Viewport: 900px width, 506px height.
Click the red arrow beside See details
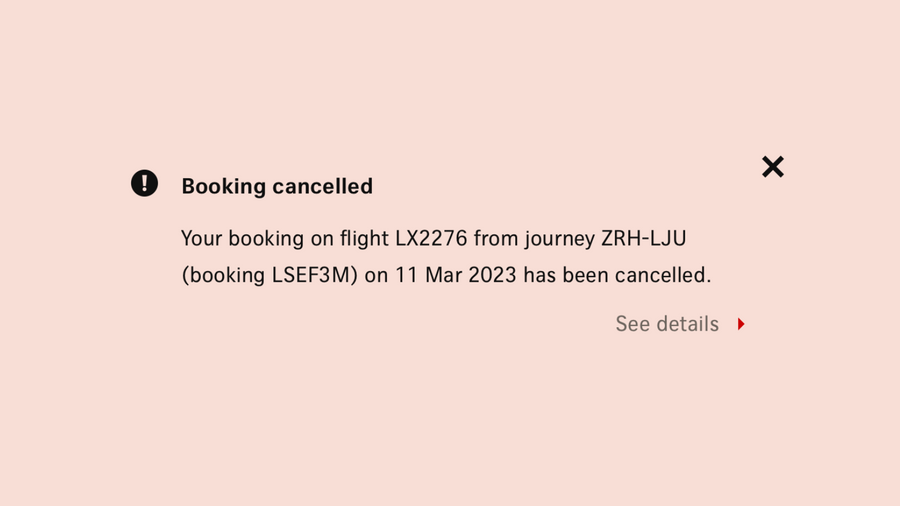[741, 324]
